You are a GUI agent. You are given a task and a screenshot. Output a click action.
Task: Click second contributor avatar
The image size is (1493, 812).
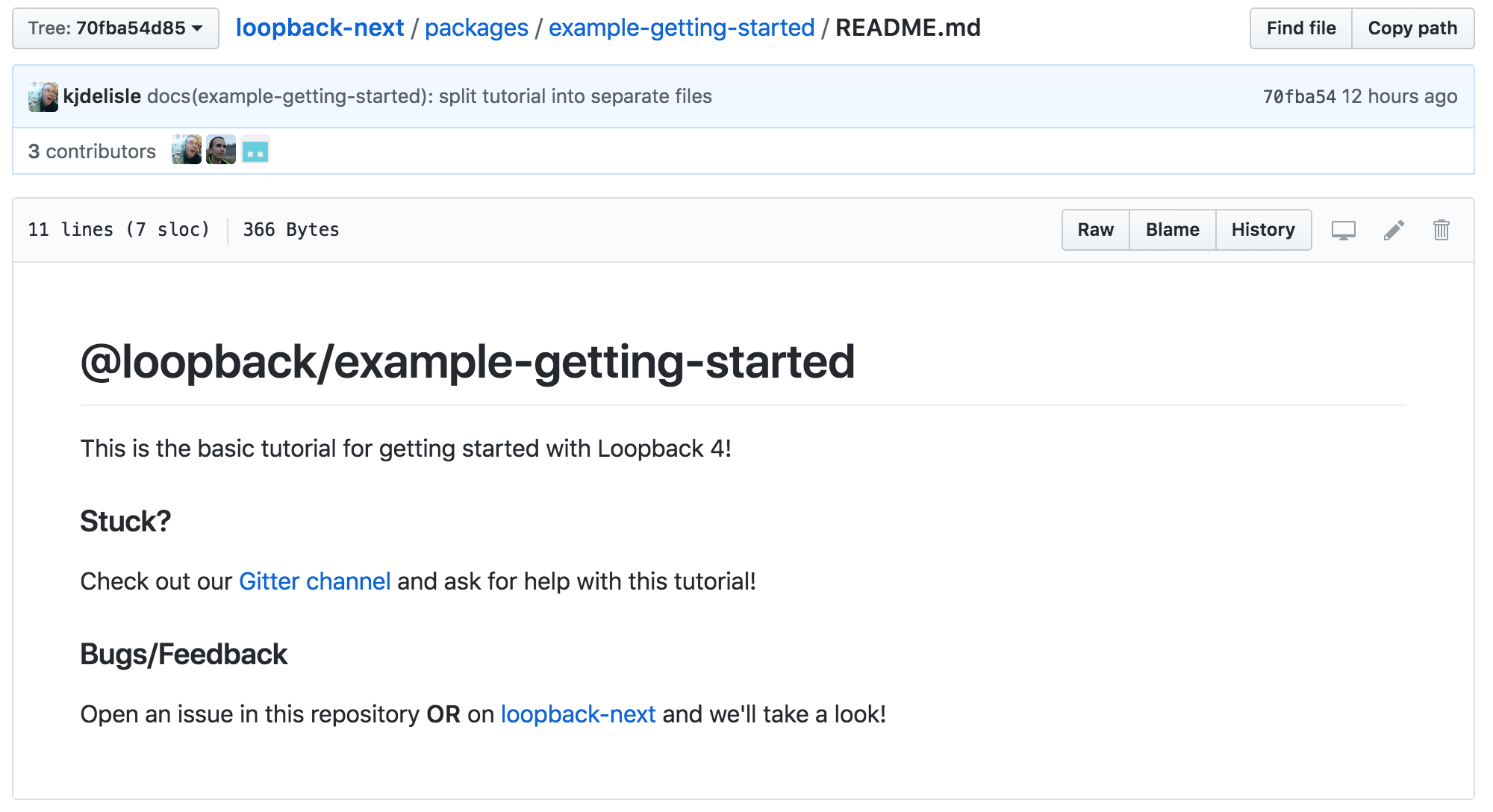tap(221, 150)
